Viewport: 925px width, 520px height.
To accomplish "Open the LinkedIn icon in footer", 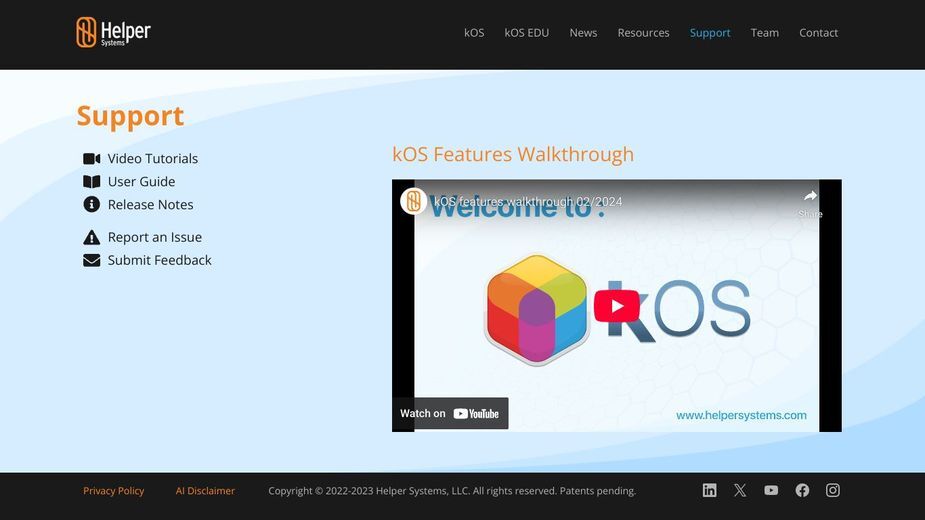I will (x=709, y=490).
